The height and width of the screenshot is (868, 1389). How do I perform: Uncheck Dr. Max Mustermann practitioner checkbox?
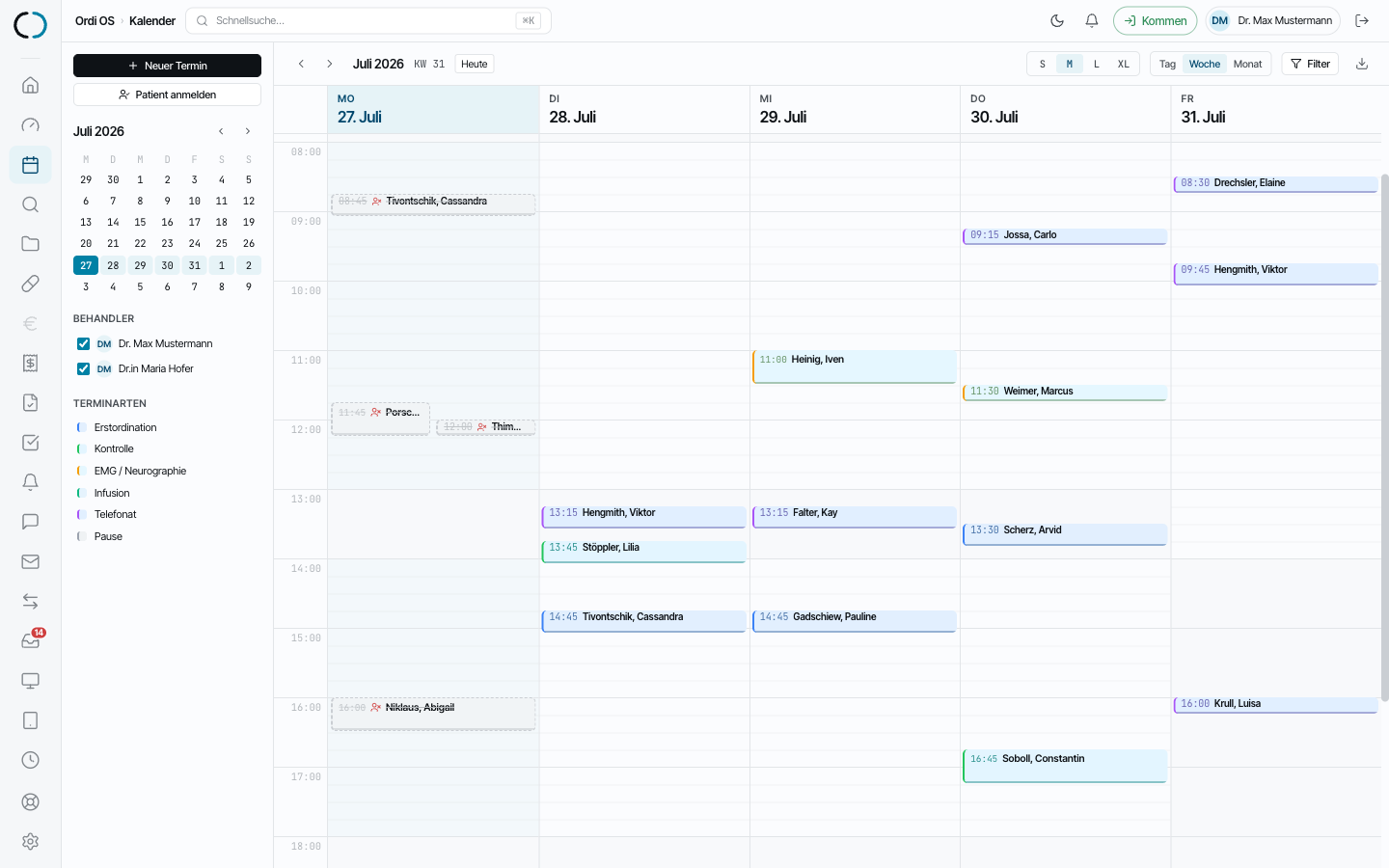pyautogui.click(x=83, y=343)
